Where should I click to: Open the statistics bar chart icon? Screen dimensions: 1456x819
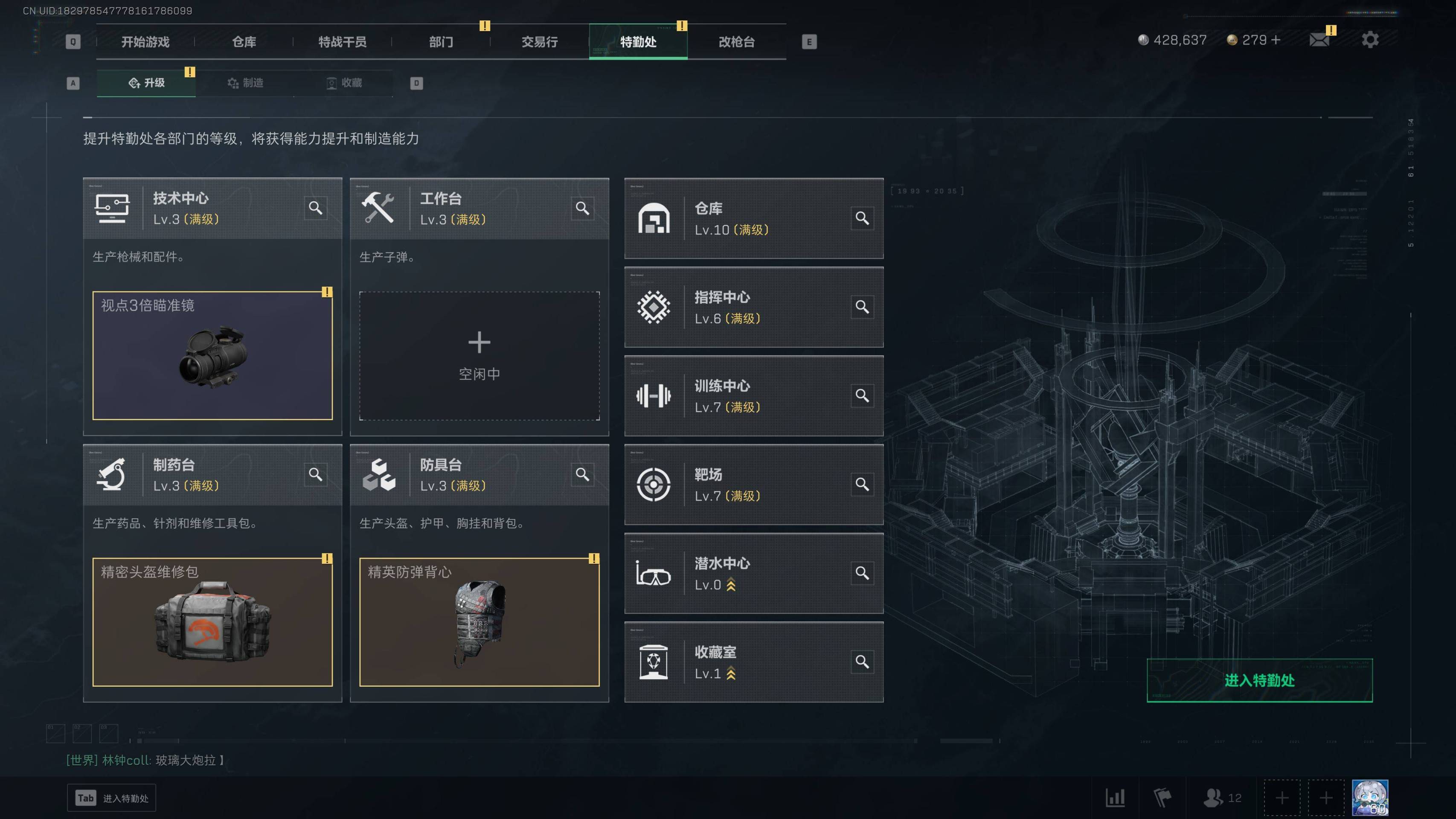pos(1115,798)
